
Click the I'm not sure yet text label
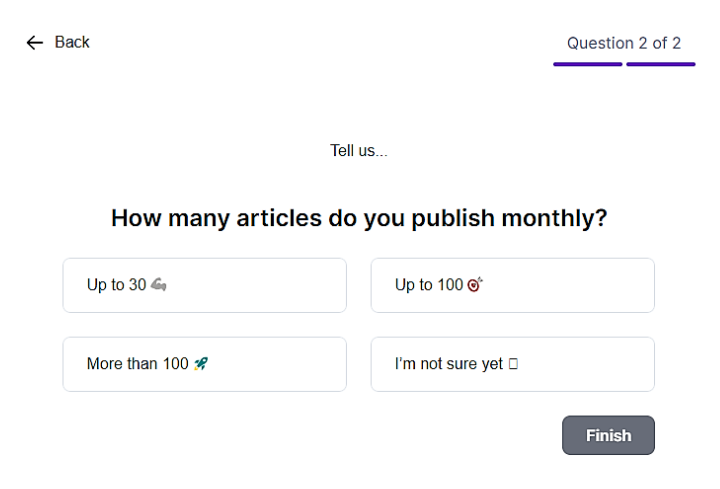tap(449, 364)
